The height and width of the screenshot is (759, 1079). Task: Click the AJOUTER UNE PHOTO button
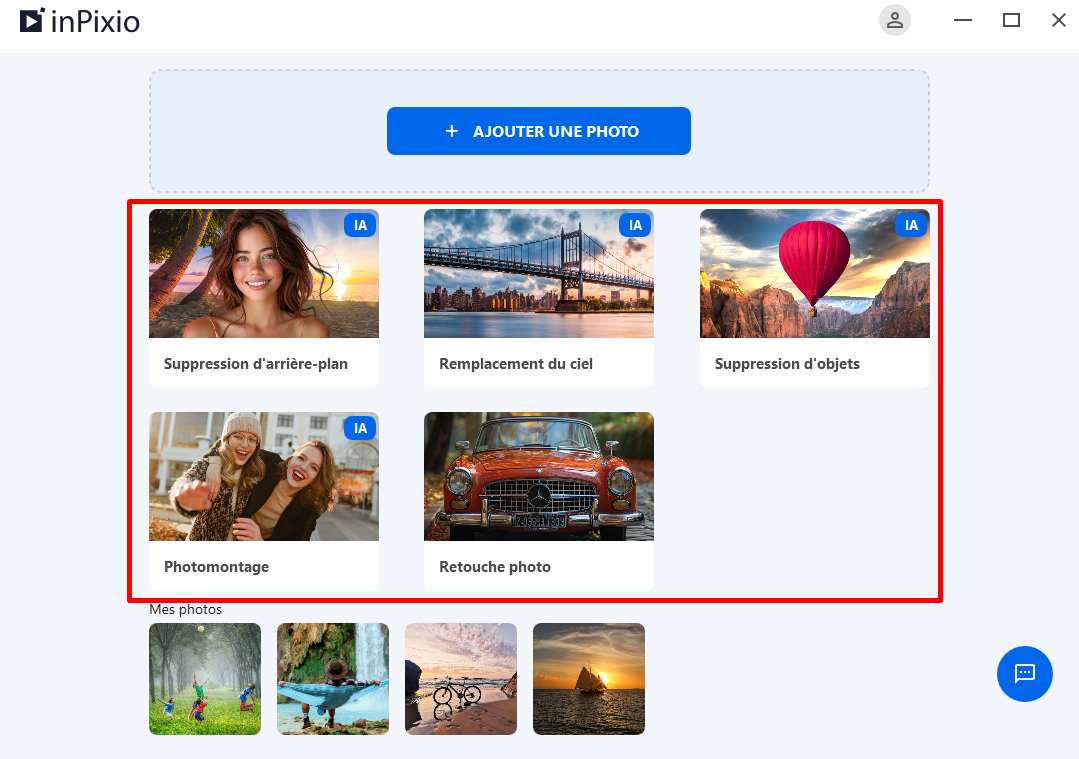click(x=539, y=131)
